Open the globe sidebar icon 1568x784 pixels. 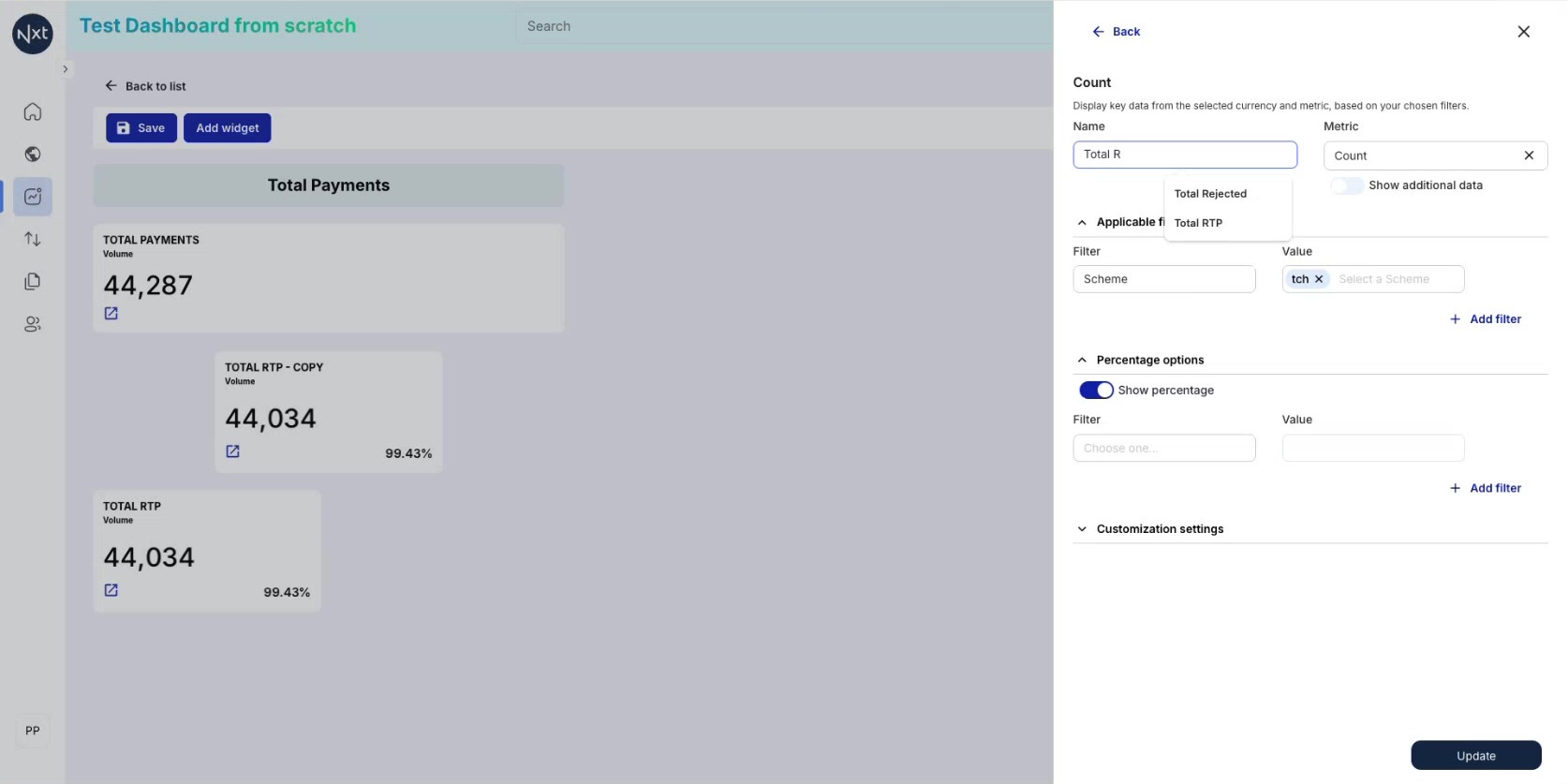33,155
